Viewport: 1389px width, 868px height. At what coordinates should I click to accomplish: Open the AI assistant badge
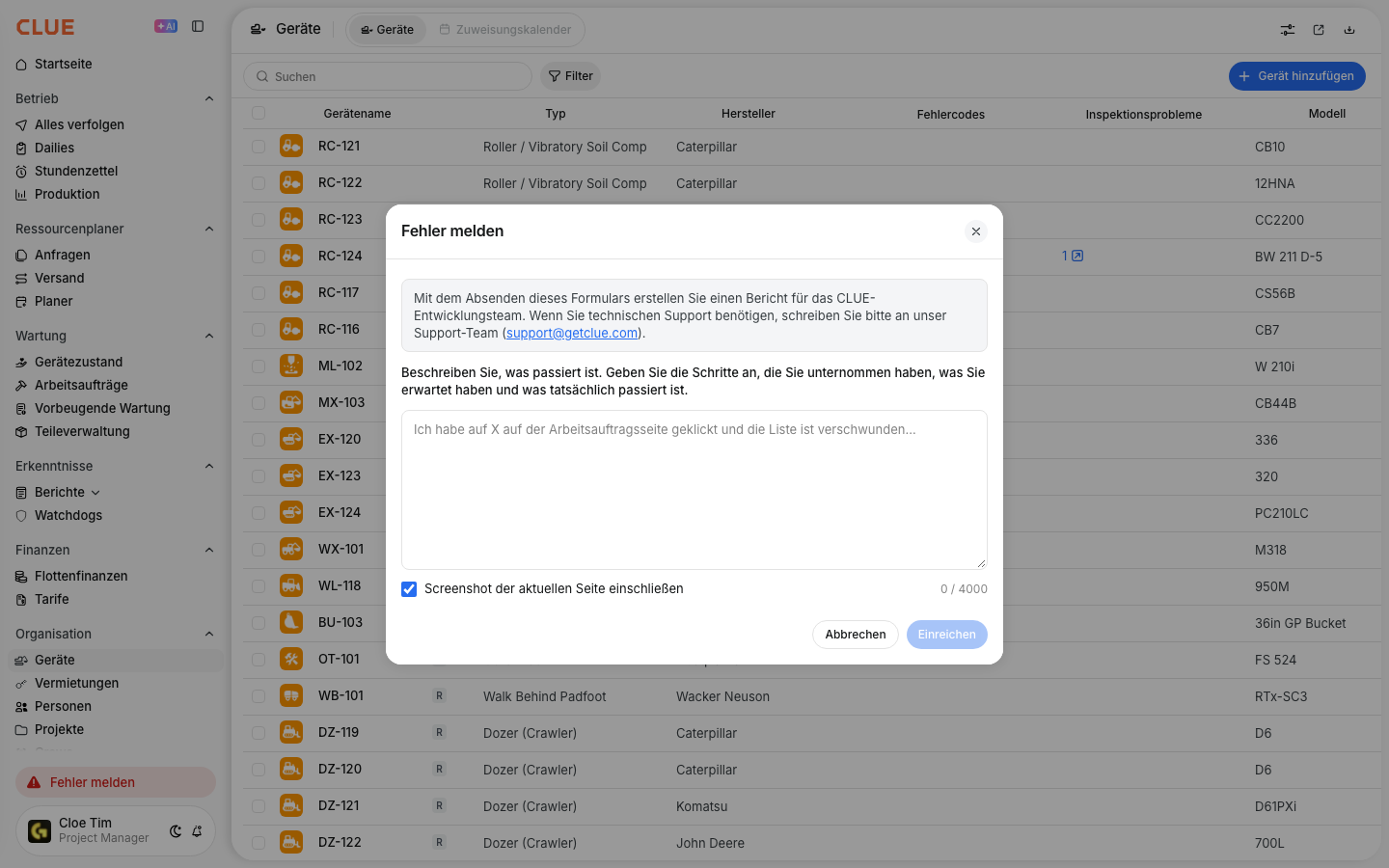tap(166, 26)
